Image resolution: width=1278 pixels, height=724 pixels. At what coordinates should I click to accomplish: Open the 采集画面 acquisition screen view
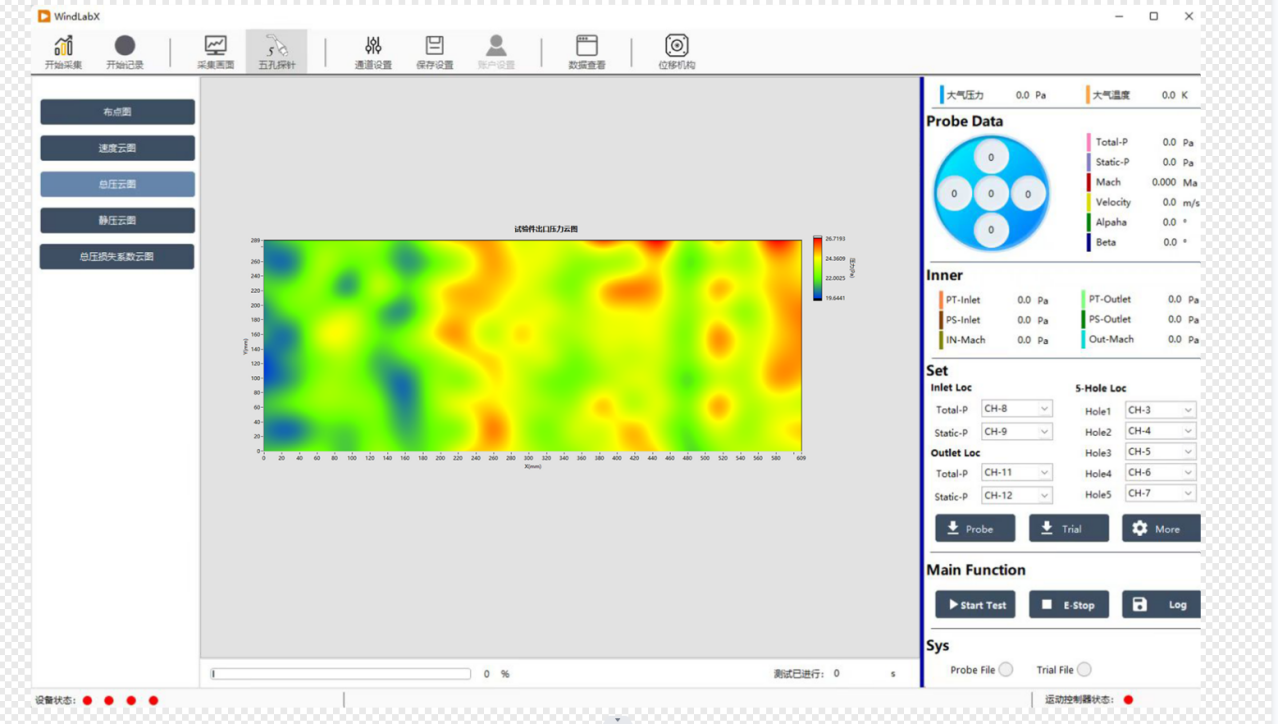coord(215,52)
